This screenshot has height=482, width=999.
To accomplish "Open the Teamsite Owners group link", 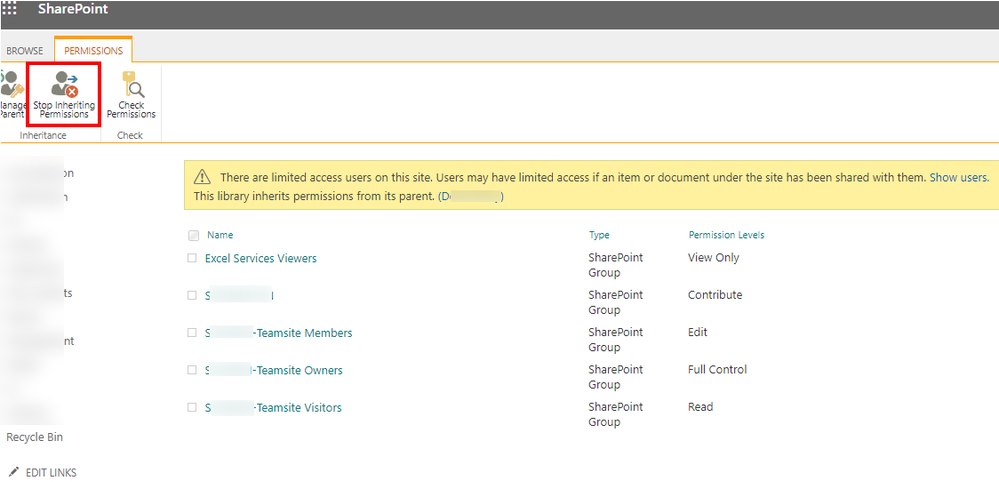I will pyautogui.click(x=274, y=370).
